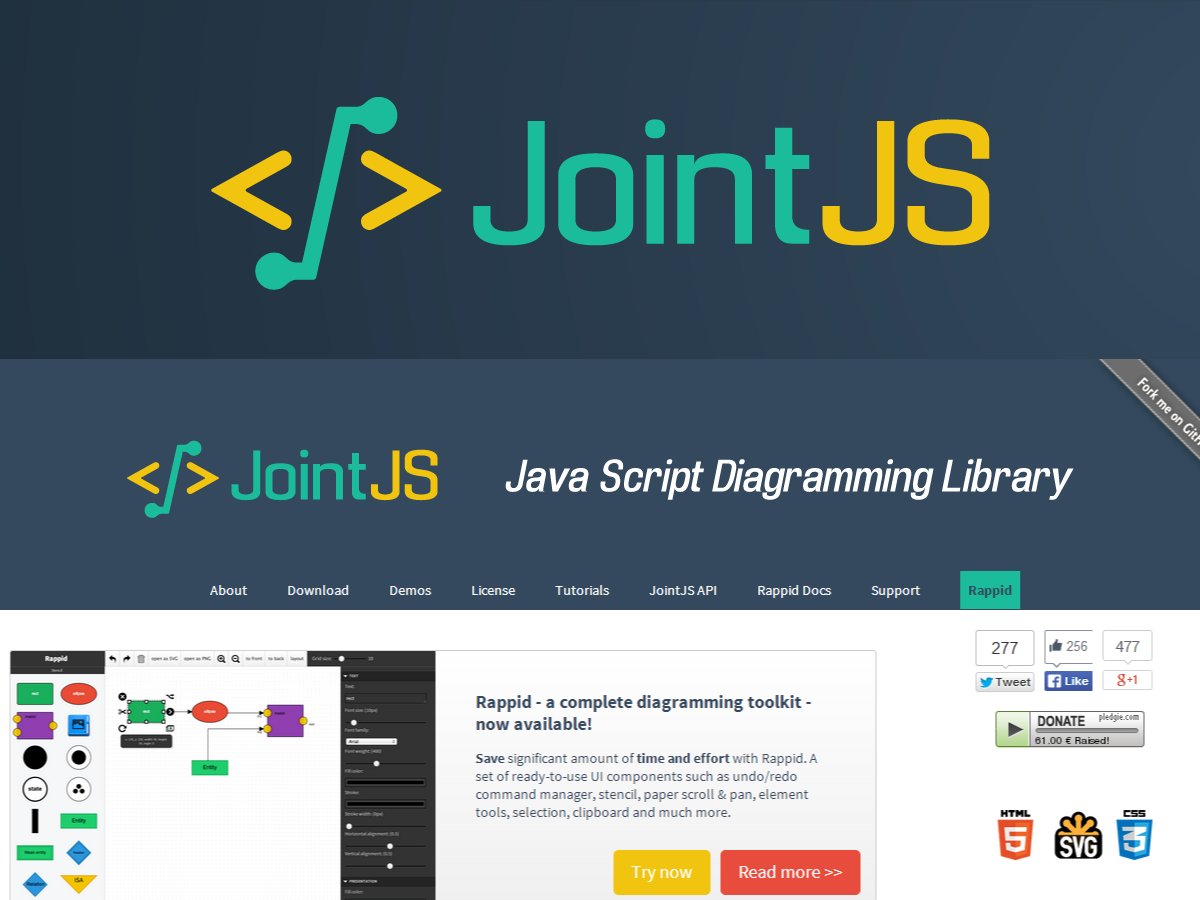The height and width of the screenshot is (900, 1200).
Task: Click the yellow Try now button
Action: click(661, 872)
